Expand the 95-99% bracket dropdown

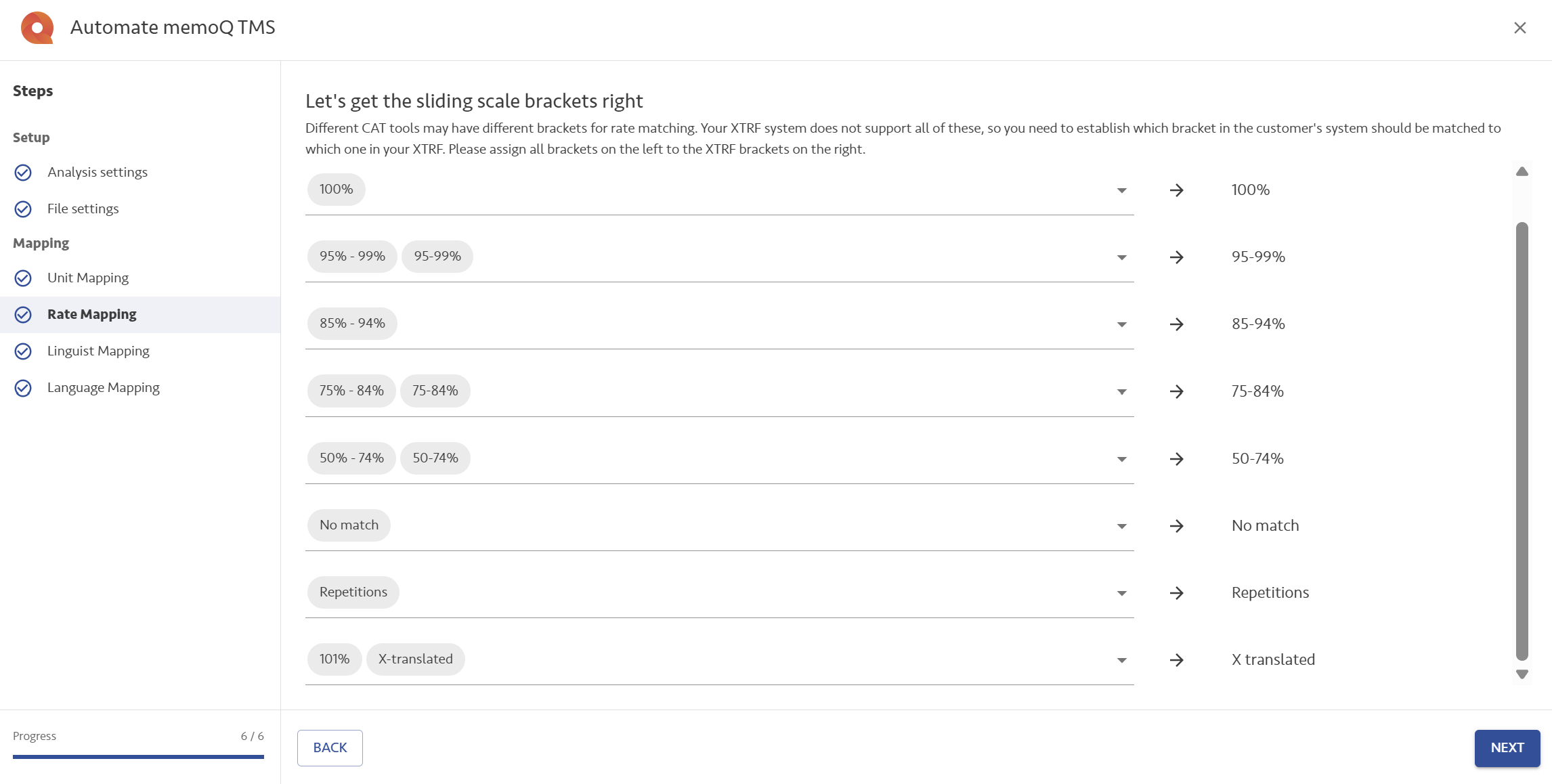click(x=1122, y=257)
